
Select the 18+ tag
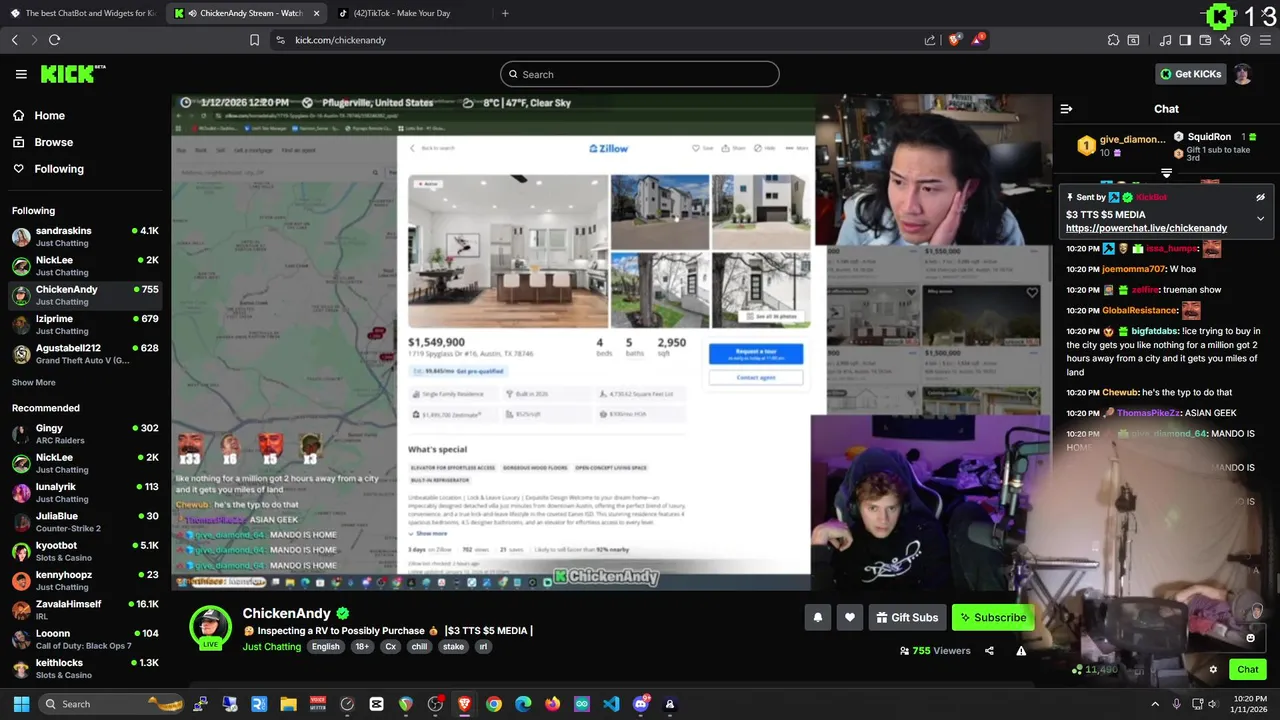[x=362, y=647]
